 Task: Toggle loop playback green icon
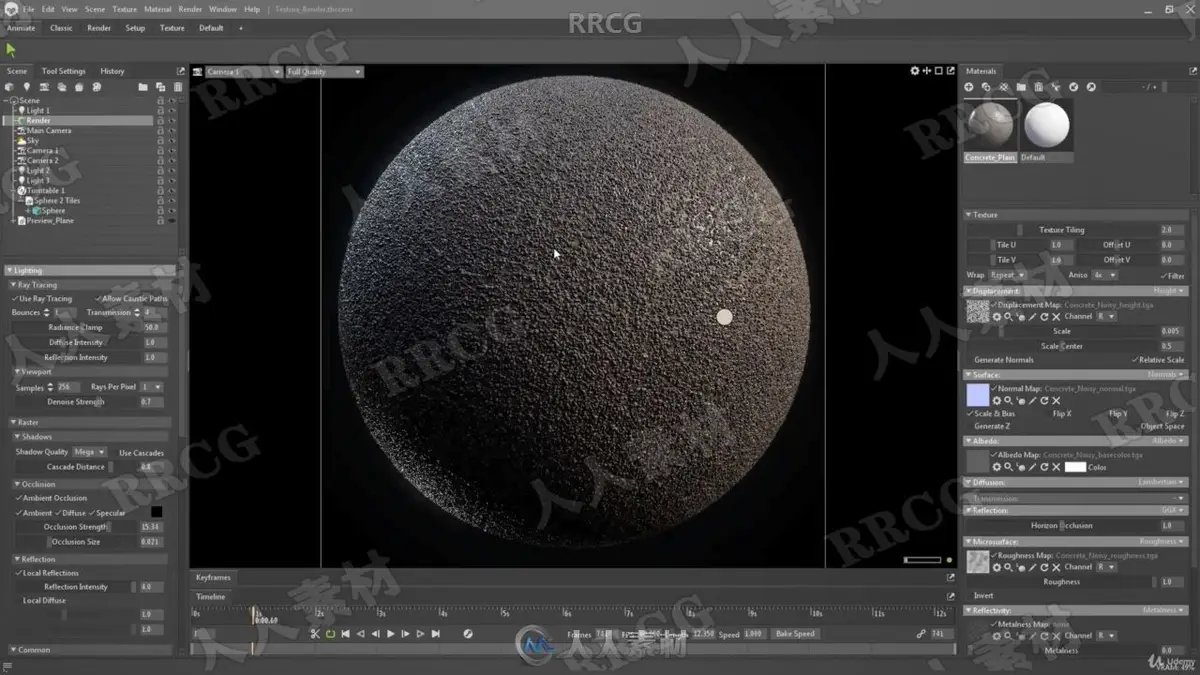330,634
